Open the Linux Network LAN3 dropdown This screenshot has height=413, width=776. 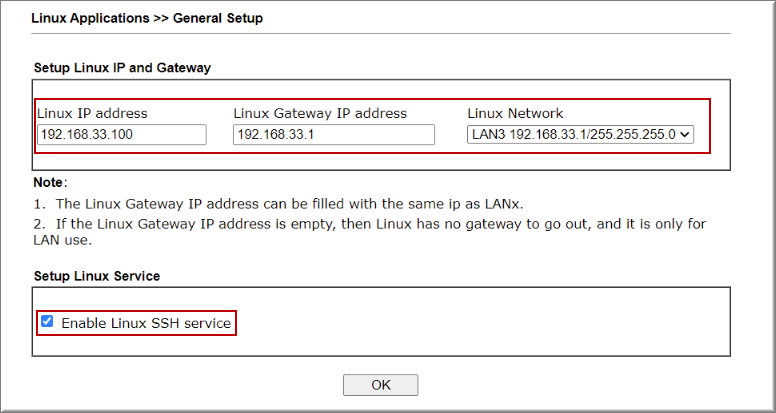pyautogui.click(x=580, y=135)
